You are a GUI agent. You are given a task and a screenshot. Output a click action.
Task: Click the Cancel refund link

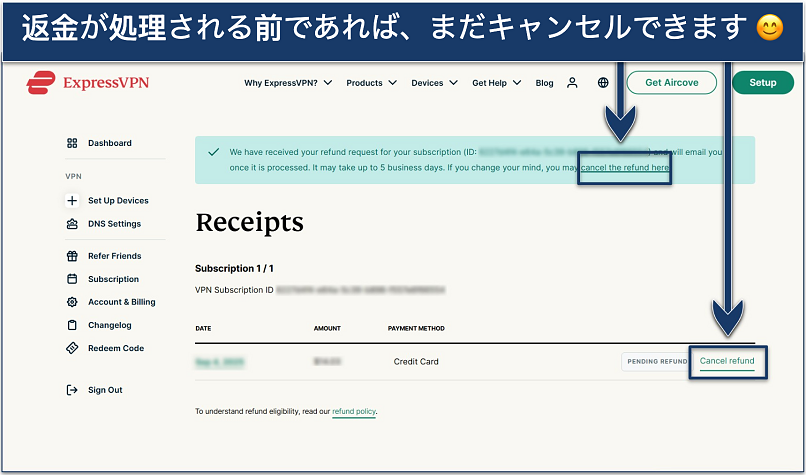(x=727, y=361)
